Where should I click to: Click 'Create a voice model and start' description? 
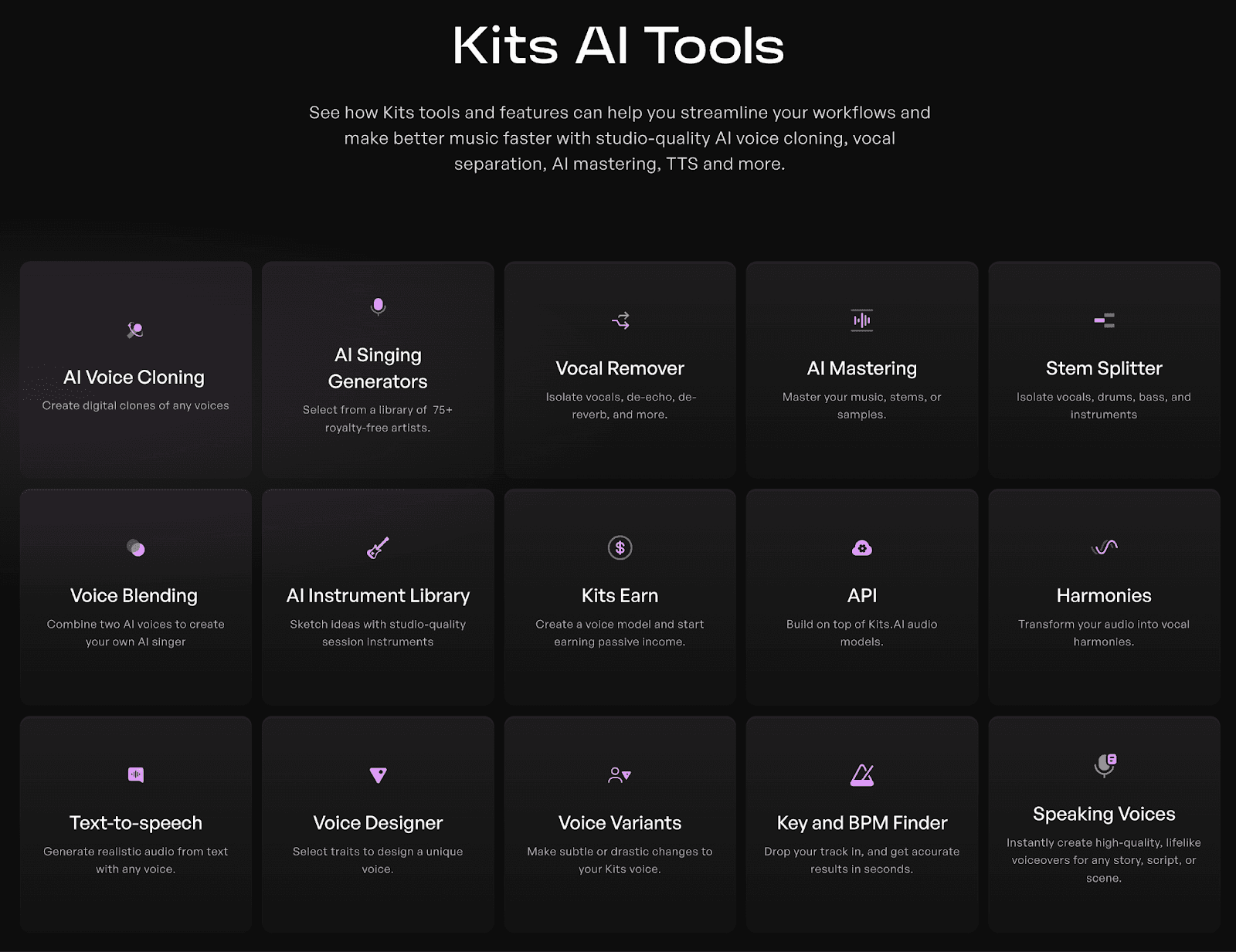coord(620,632)
